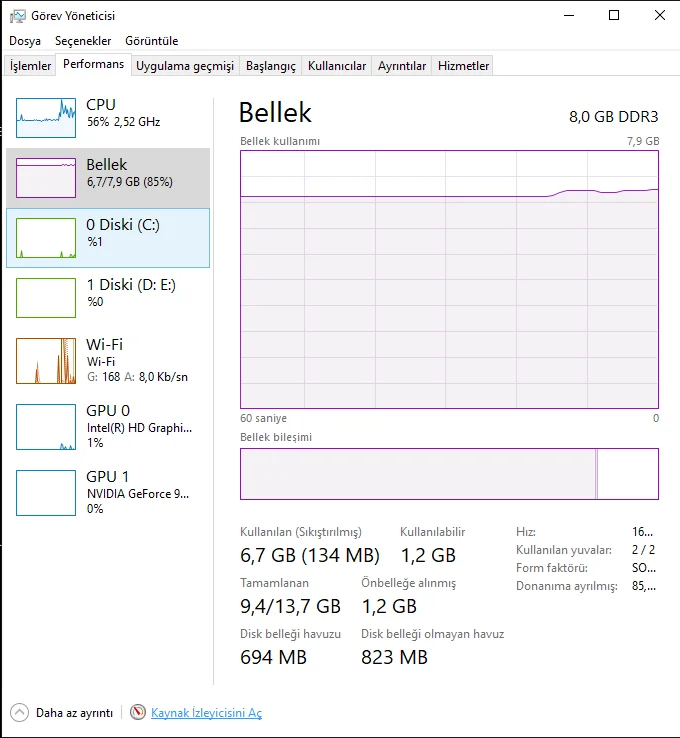Click the Task Manager title bar icon
Viewport: 680px width, 738px height.
(18, 16)
